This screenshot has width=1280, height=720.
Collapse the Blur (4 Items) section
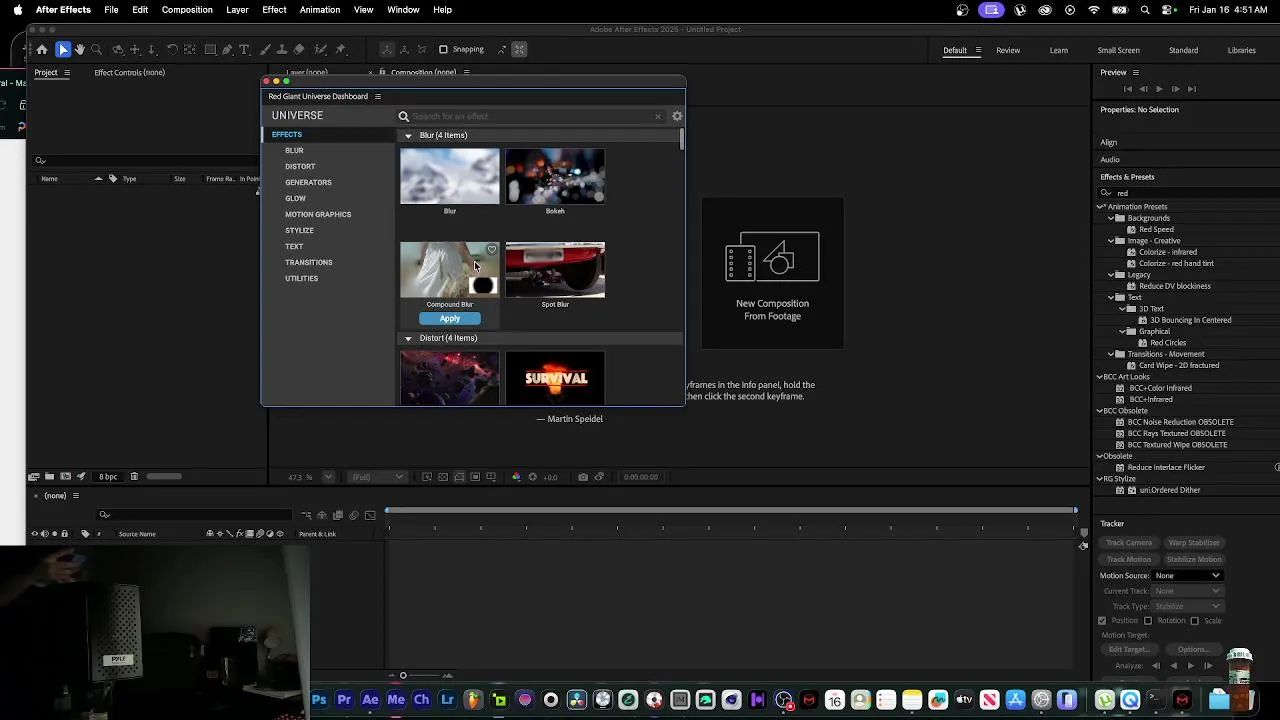pyautogui.click(x=408, y=136)
